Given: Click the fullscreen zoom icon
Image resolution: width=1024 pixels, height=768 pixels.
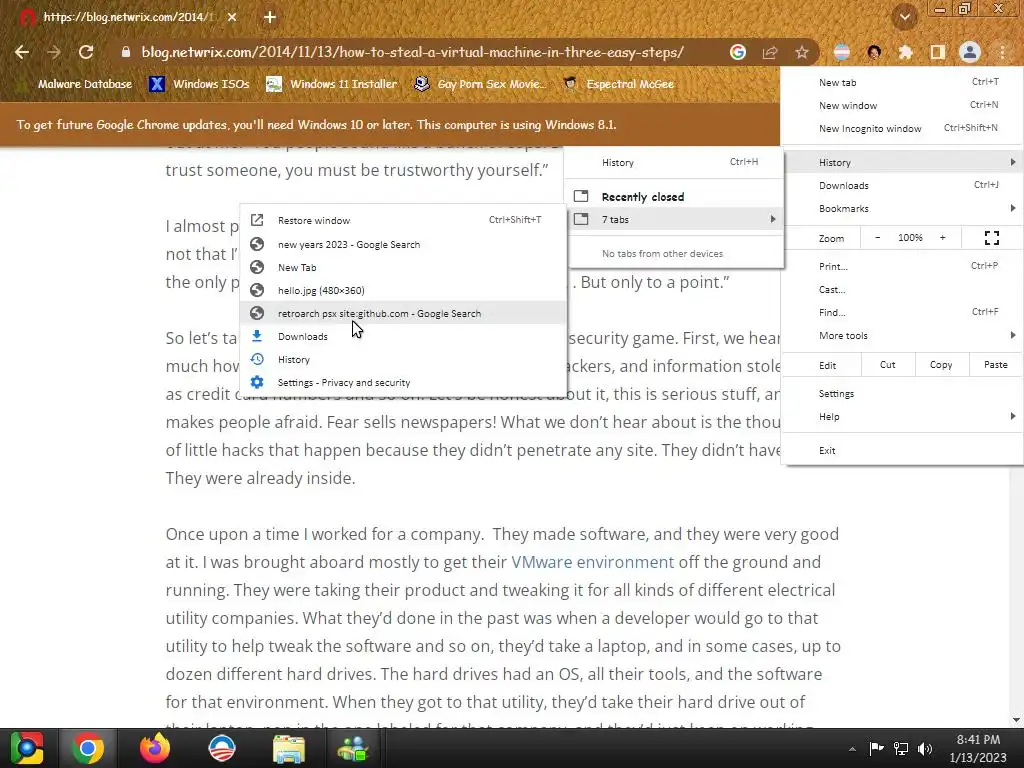Looking at the screenshot, I should [x=991, y=238].
